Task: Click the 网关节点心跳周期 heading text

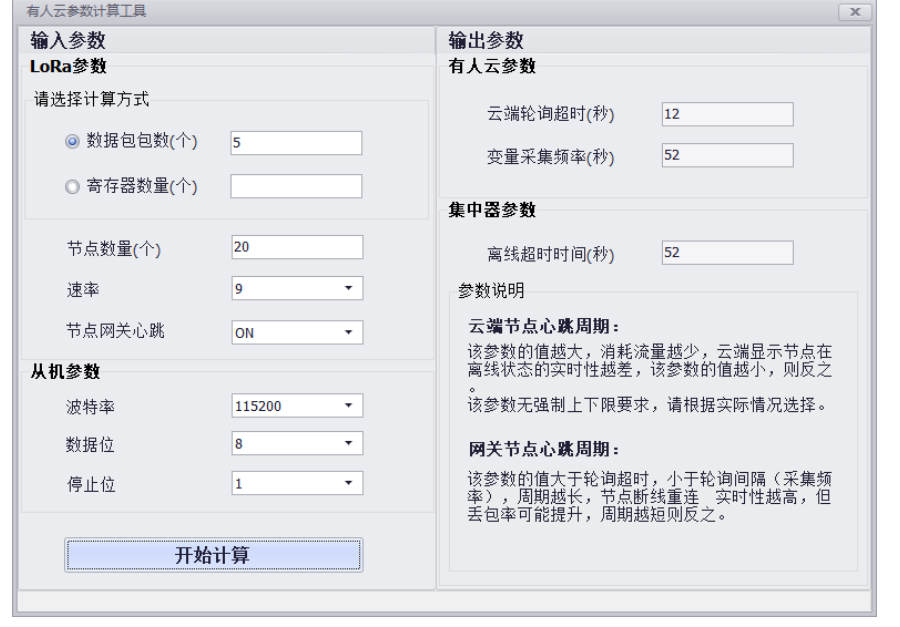Action: [544, 449]
